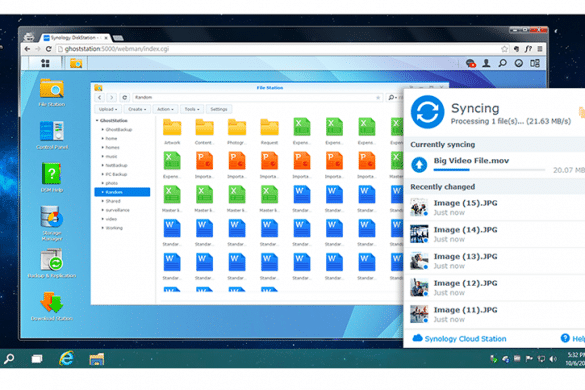Screen dimensions: 585x390
Task: Select File Station in the DSM taskbar
Action: (x=76, y=63)
